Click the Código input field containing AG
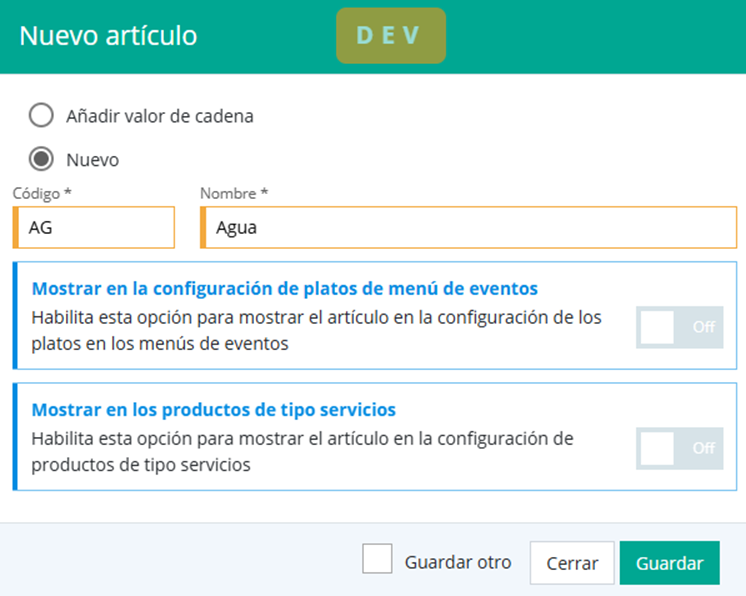Viewport: 746px width, 596px height. [96, 228]
